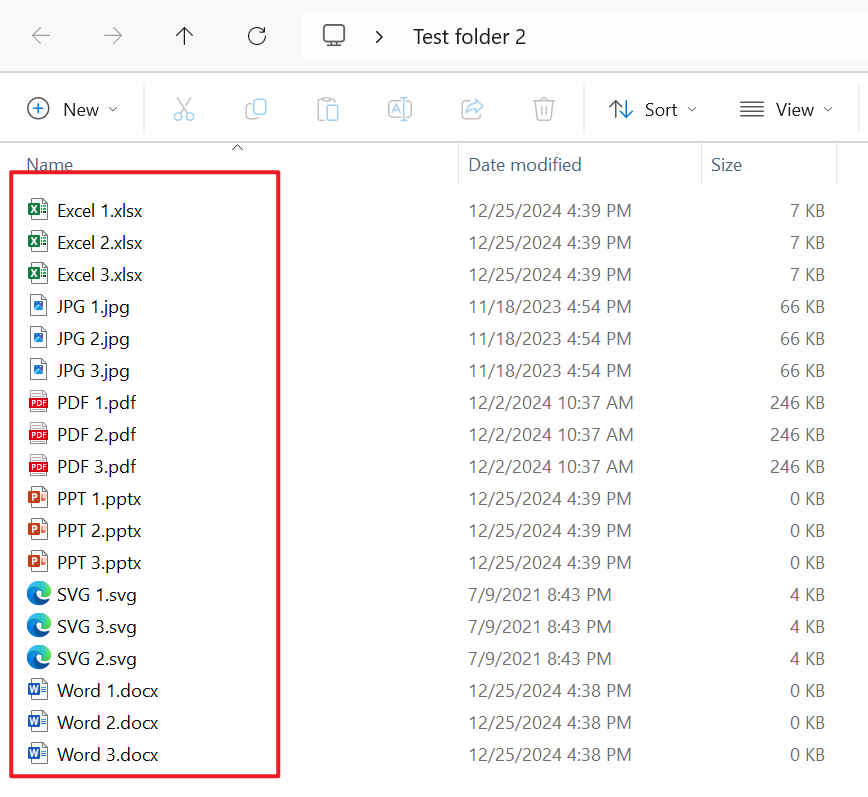Refresh the folder view
Viewport: 868px width, 797px height.
(x=257, y=37)
